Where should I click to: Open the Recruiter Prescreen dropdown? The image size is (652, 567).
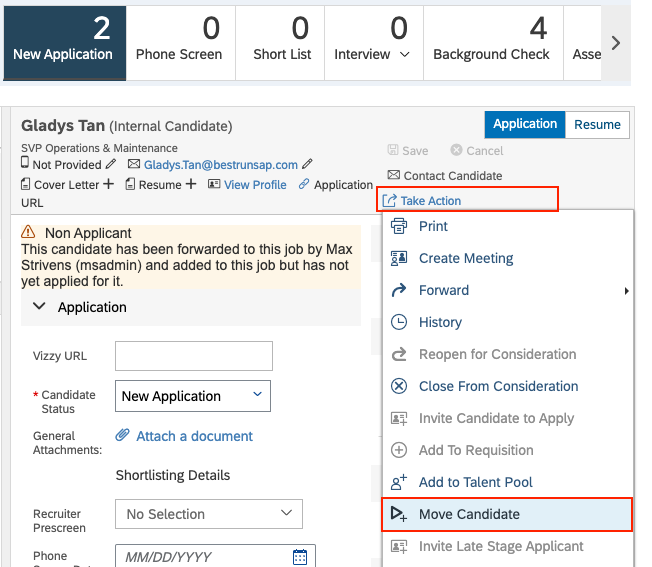209,514
